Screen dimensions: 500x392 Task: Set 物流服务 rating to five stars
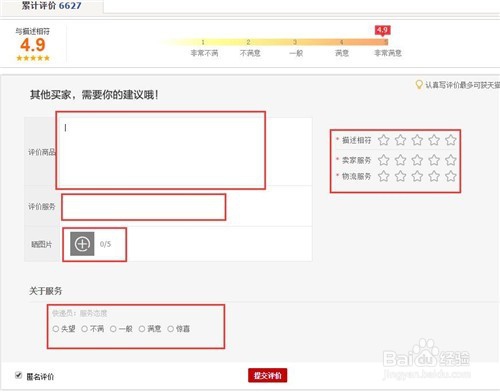click(x=451, y=176)
